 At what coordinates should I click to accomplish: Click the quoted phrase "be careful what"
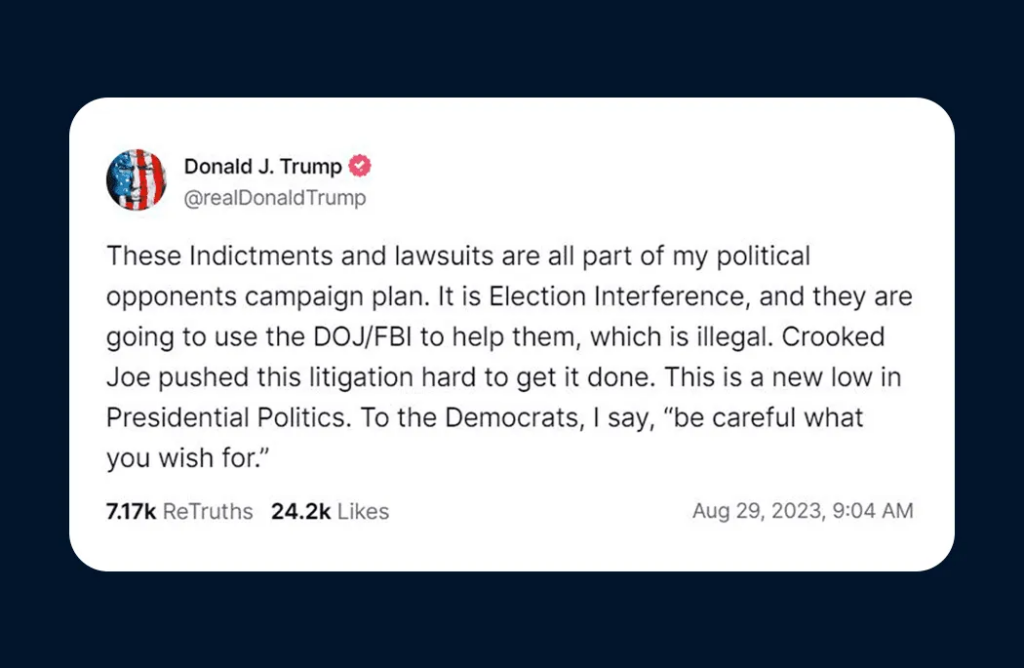point(759,418)
